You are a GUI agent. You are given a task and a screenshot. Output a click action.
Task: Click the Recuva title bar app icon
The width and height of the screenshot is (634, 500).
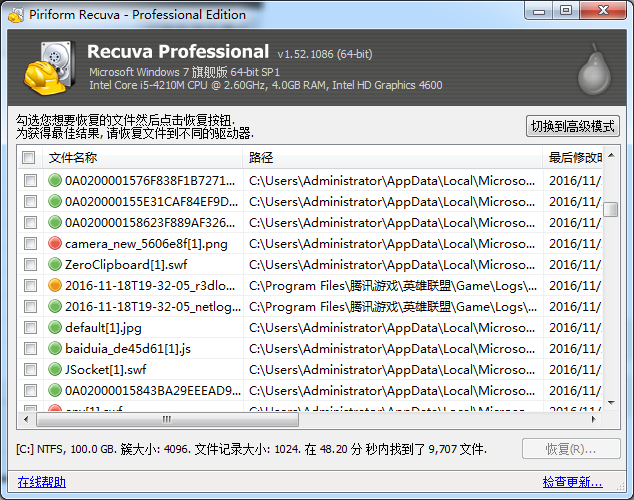coord(16,15)
